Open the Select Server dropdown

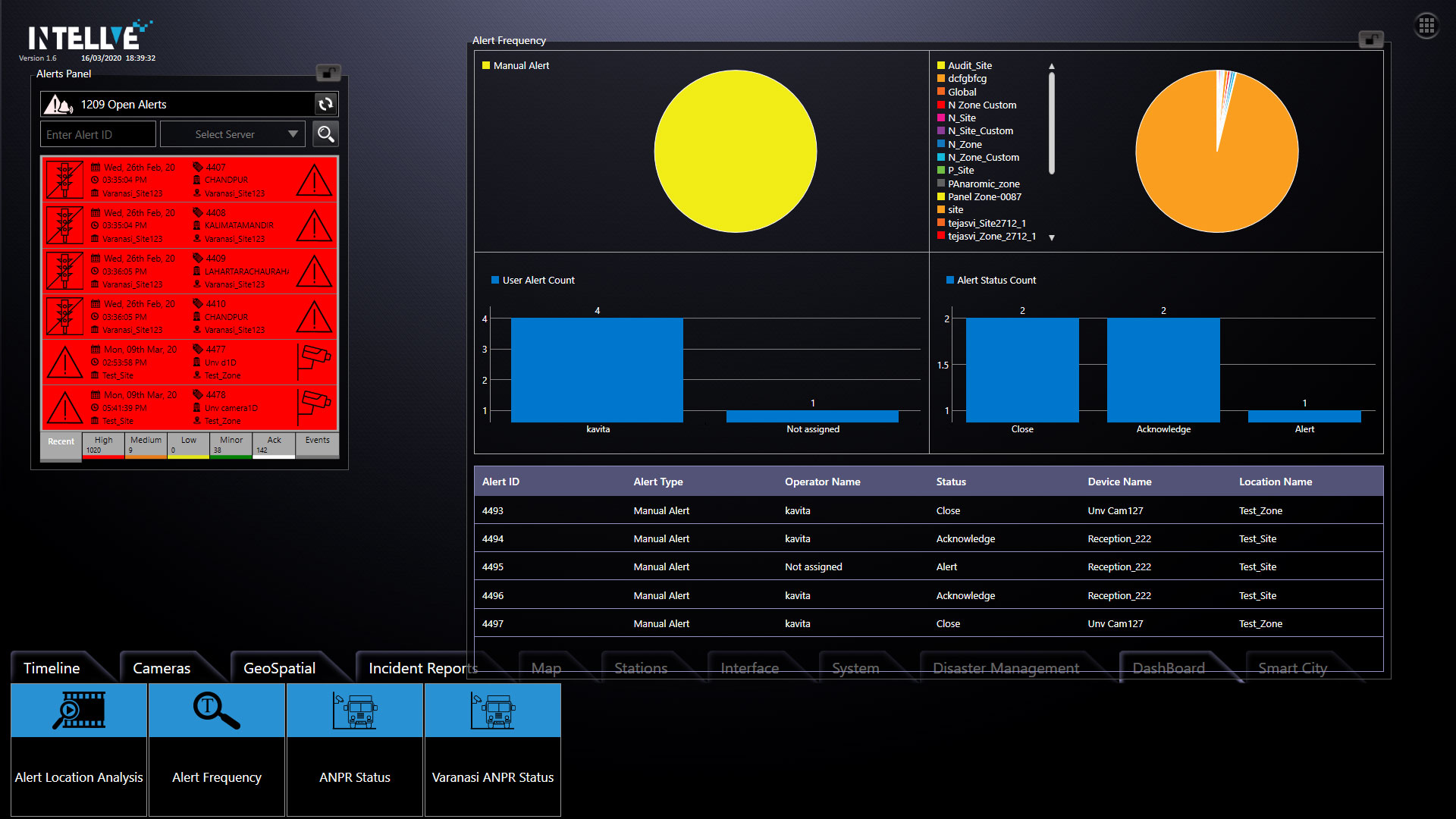[x=233, y=134]
